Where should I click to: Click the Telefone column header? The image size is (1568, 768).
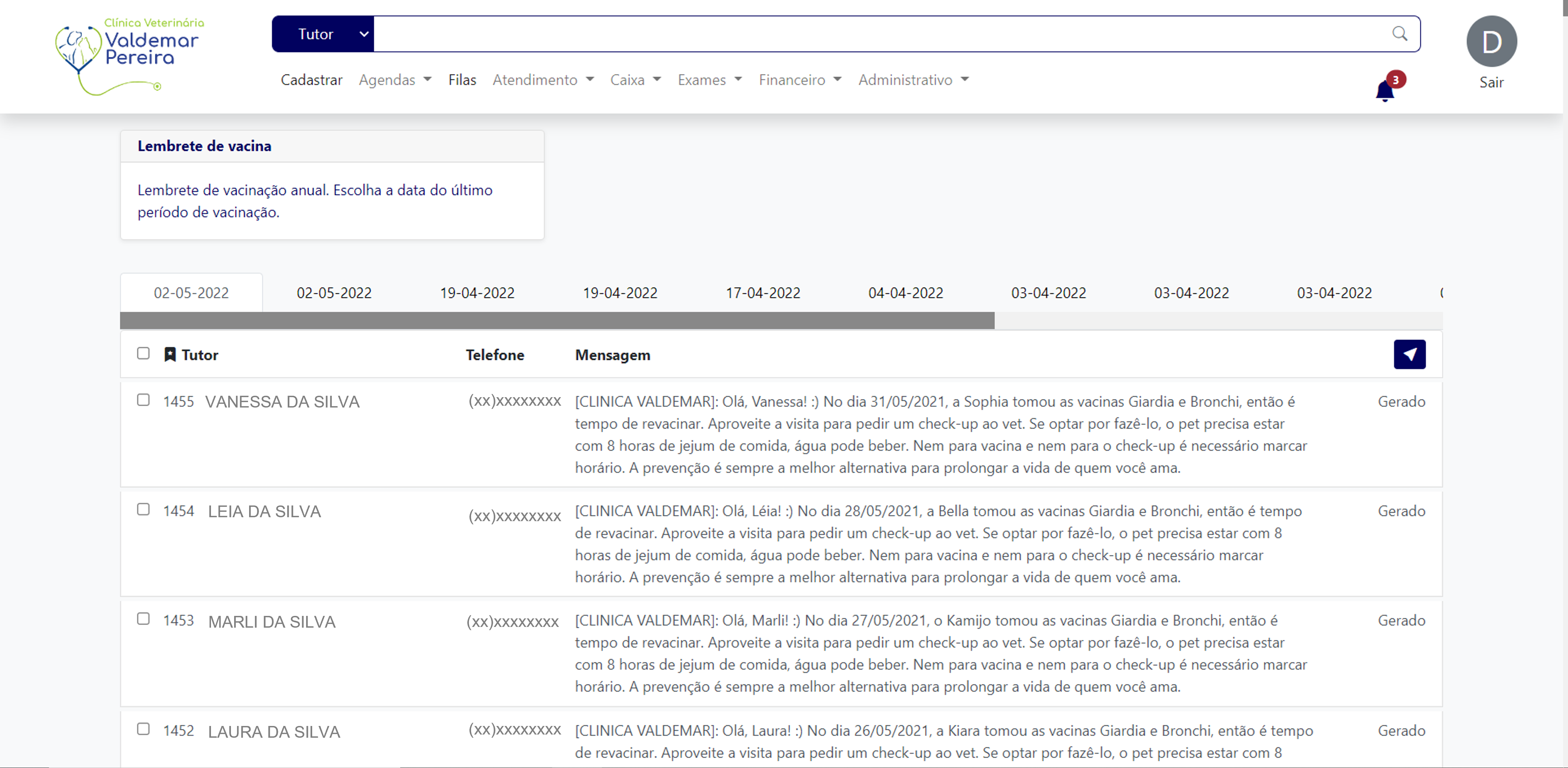[x=495, y=355]
